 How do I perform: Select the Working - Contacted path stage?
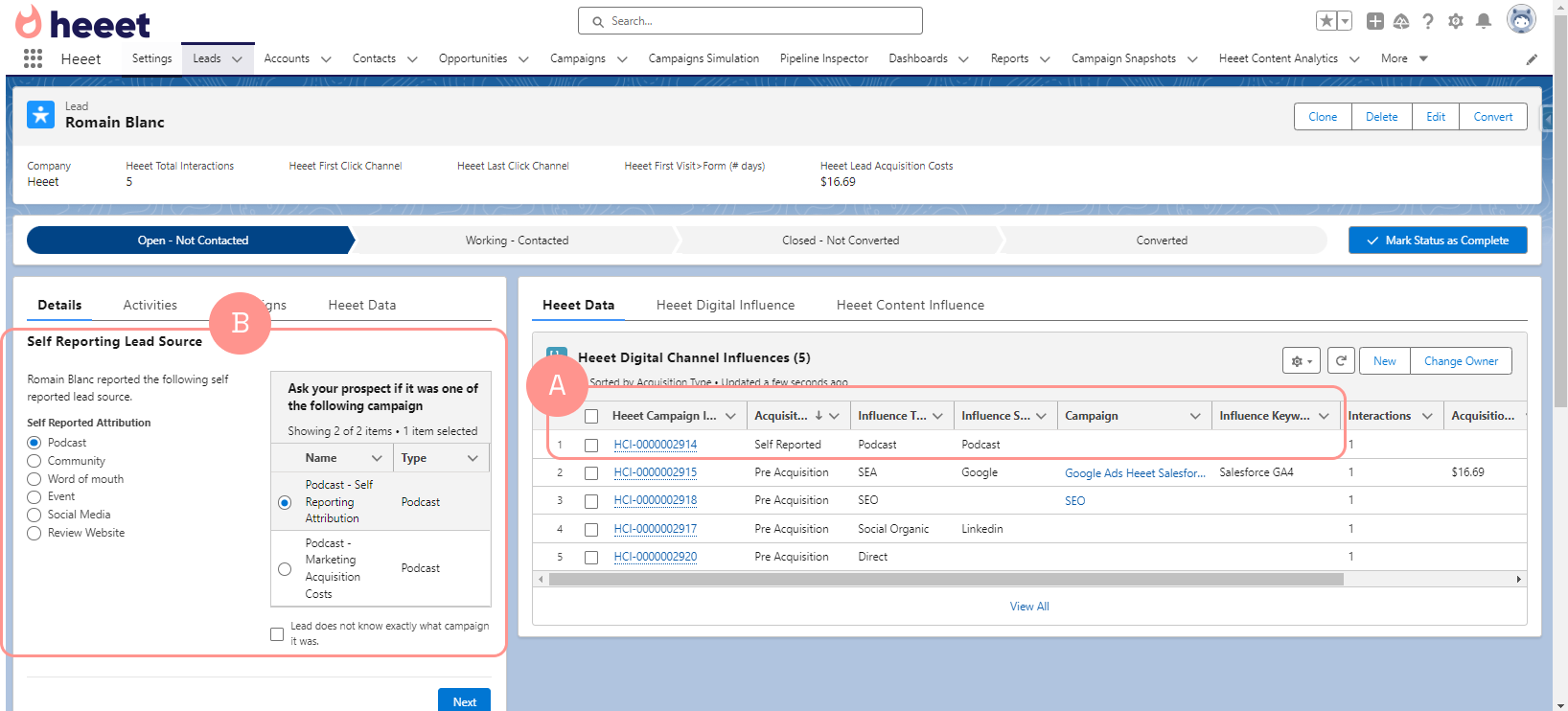click(x=517, y=241)
